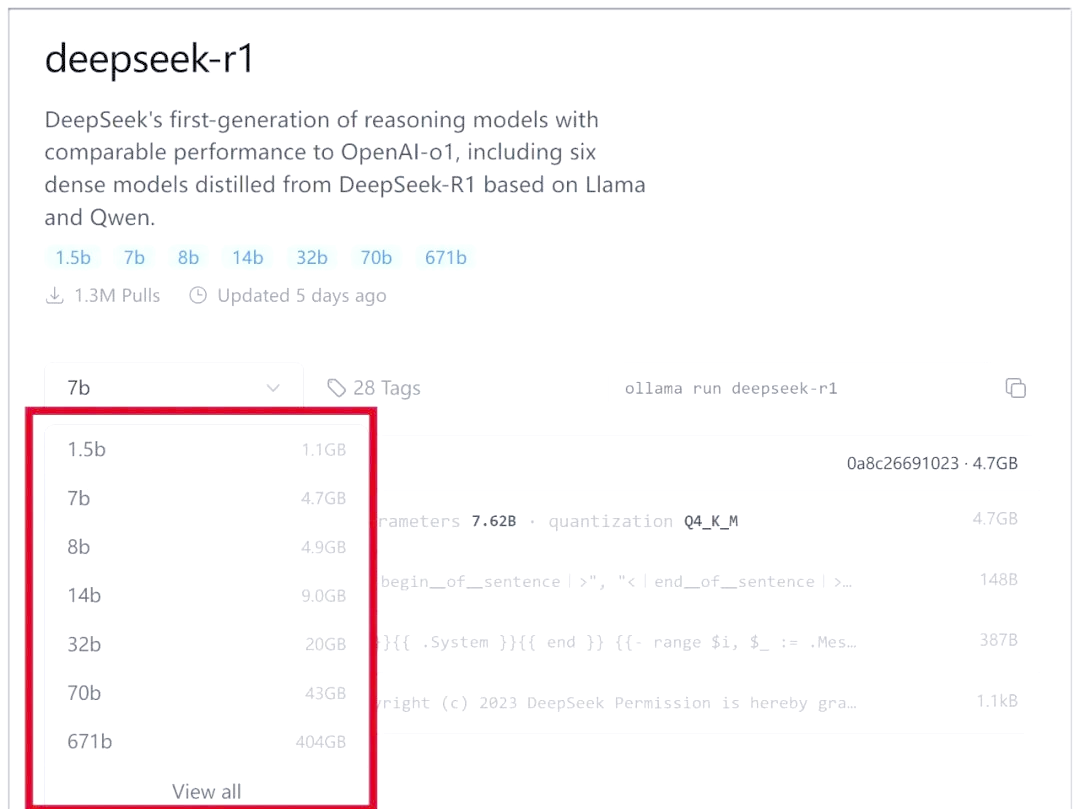Click the download icon beside 1.3M Pulls
The width and height of the screenshot is (1080, 809).
coord(55,296)
